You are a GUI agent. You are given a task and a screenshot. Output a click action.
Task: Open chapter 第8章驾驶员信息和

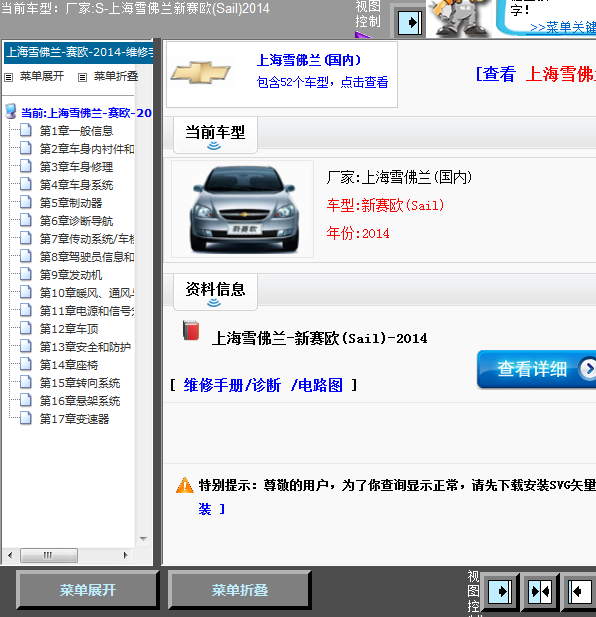(87, 257)
